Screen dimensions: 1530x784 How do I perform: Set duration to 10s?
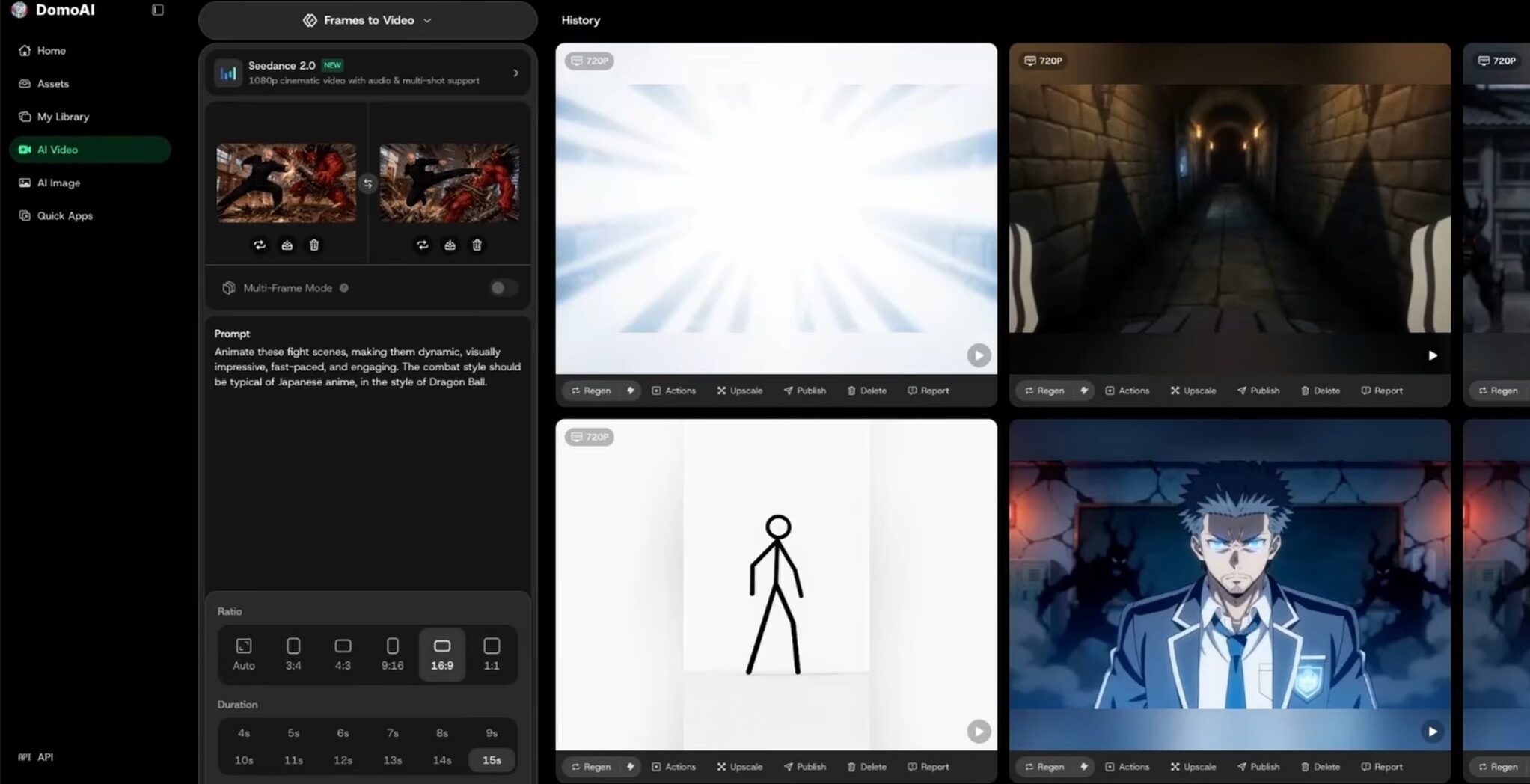(244, 760)
